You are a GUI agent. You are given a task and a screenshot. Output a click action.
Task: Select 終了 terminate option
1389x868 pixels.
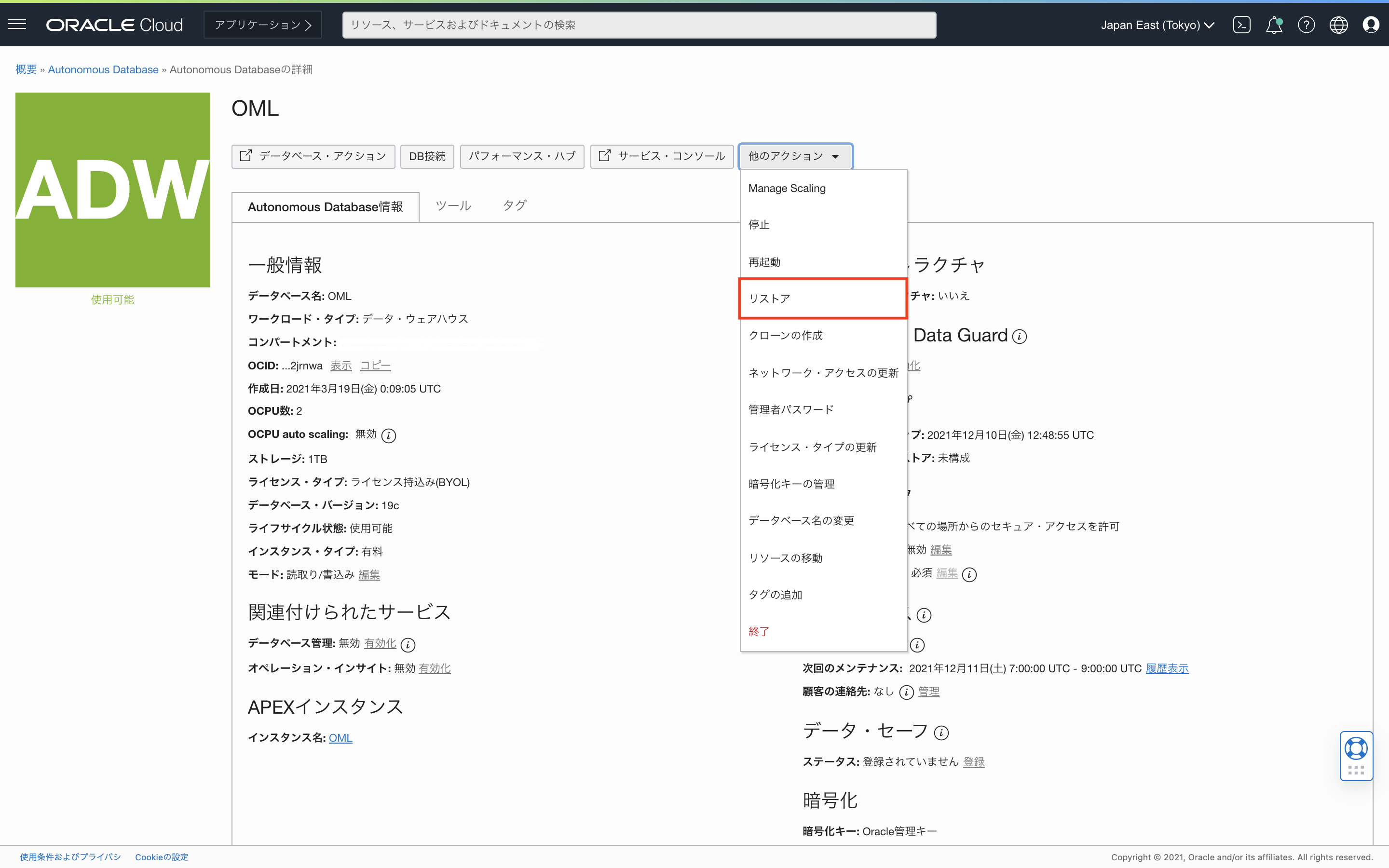[x=759, y=632]
